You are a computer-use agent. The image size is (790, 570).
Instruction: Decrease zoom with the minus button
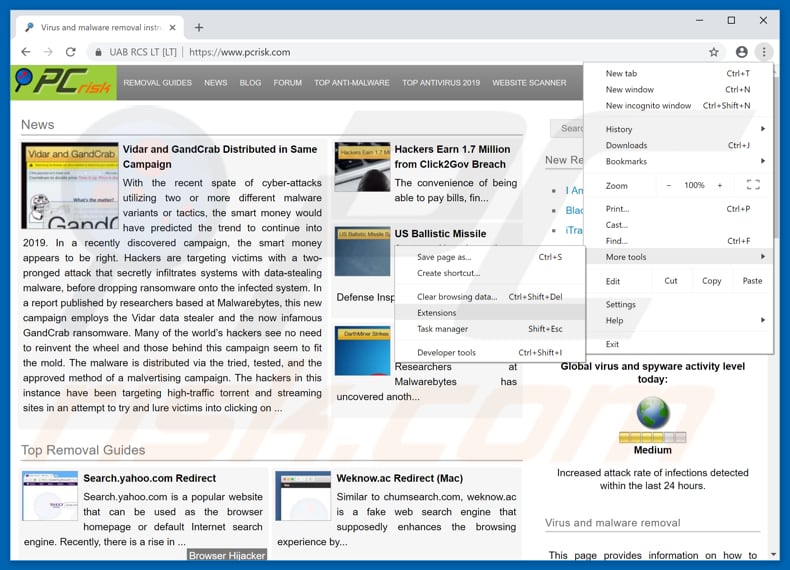coord(669,185)
